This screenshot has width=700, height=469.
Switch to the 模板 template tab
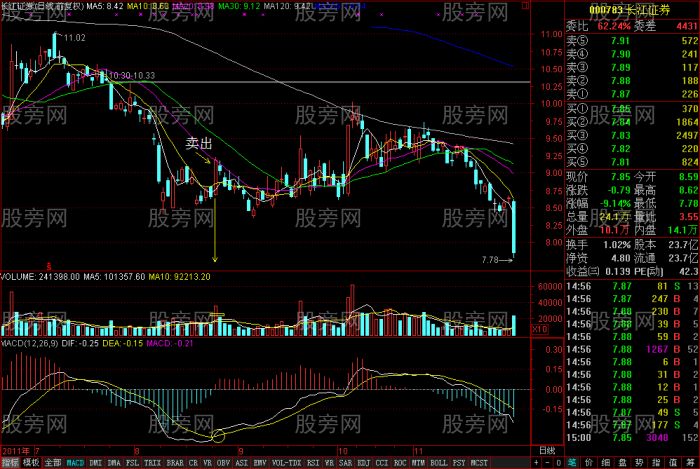coord(31,463)
